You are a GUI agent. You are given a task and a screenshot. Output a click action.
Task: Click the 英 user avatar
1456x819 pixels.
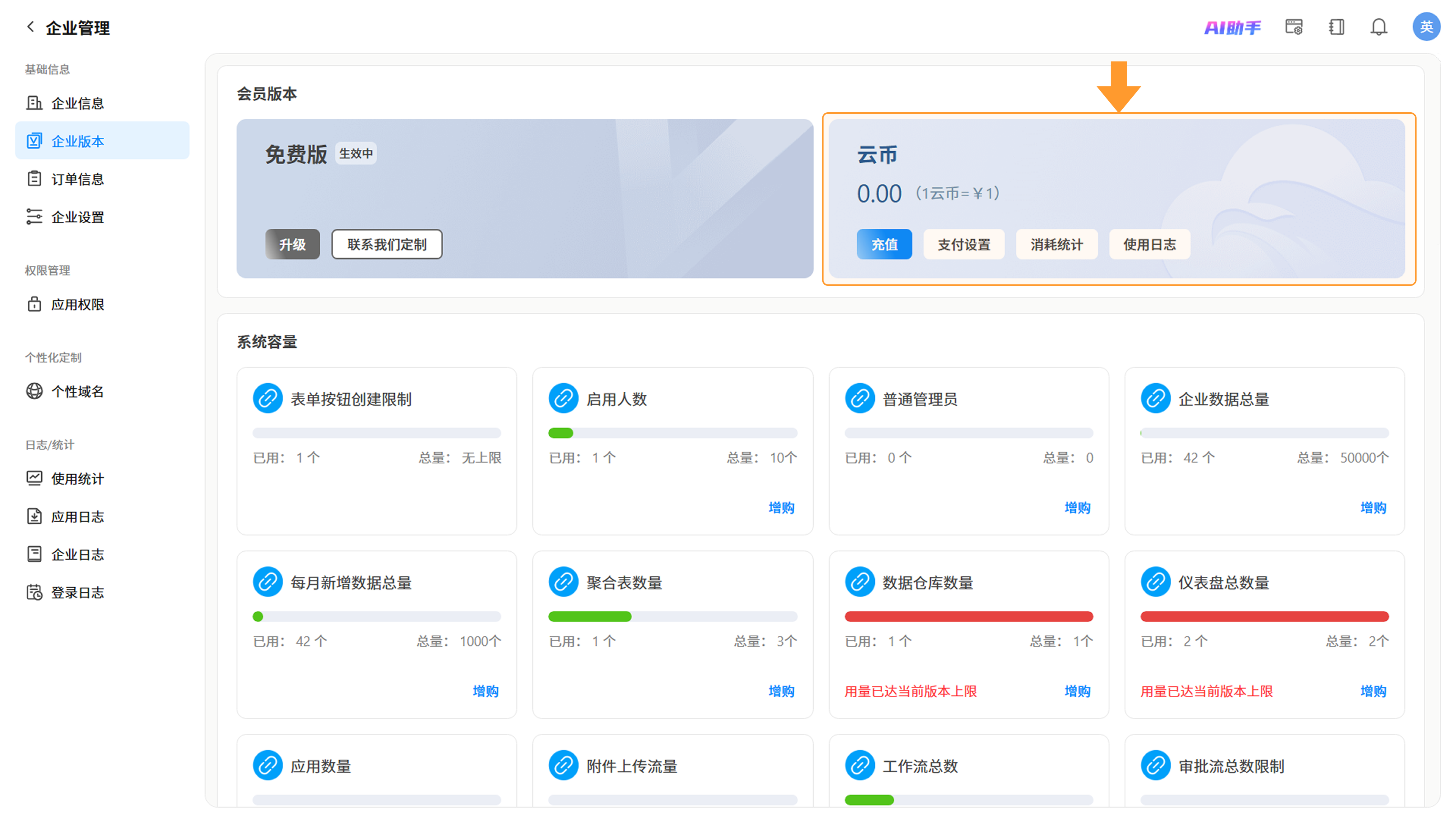[x=1426, y=27]
